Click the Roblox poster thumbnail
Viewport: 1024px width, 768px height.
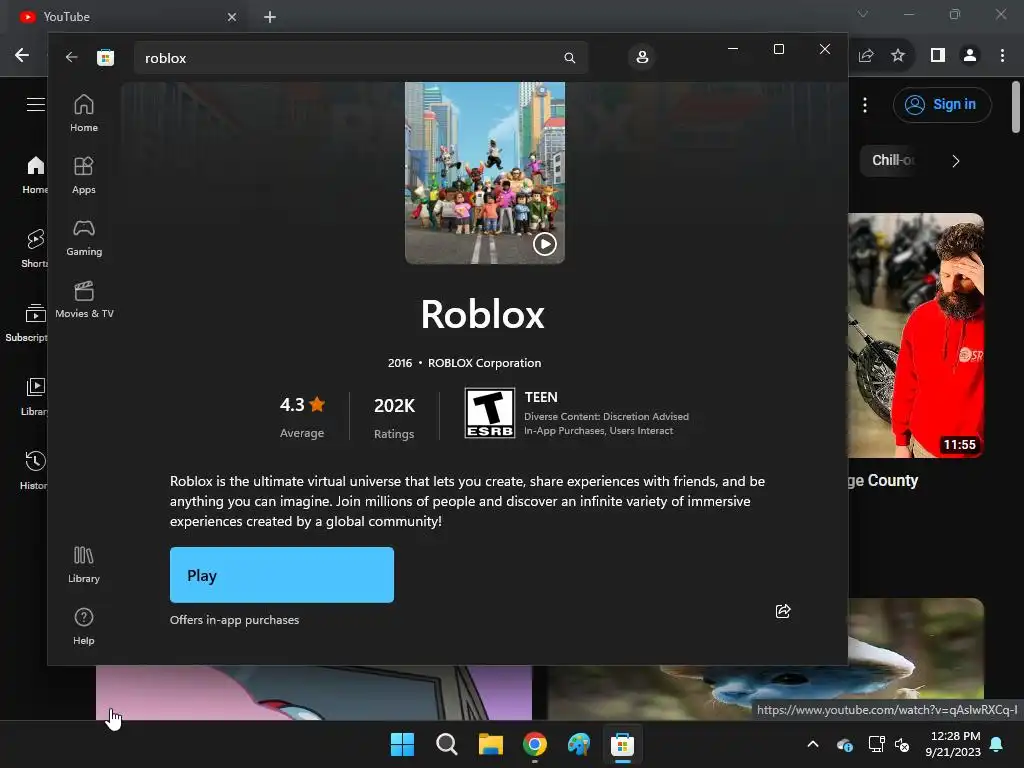[485, 173]
